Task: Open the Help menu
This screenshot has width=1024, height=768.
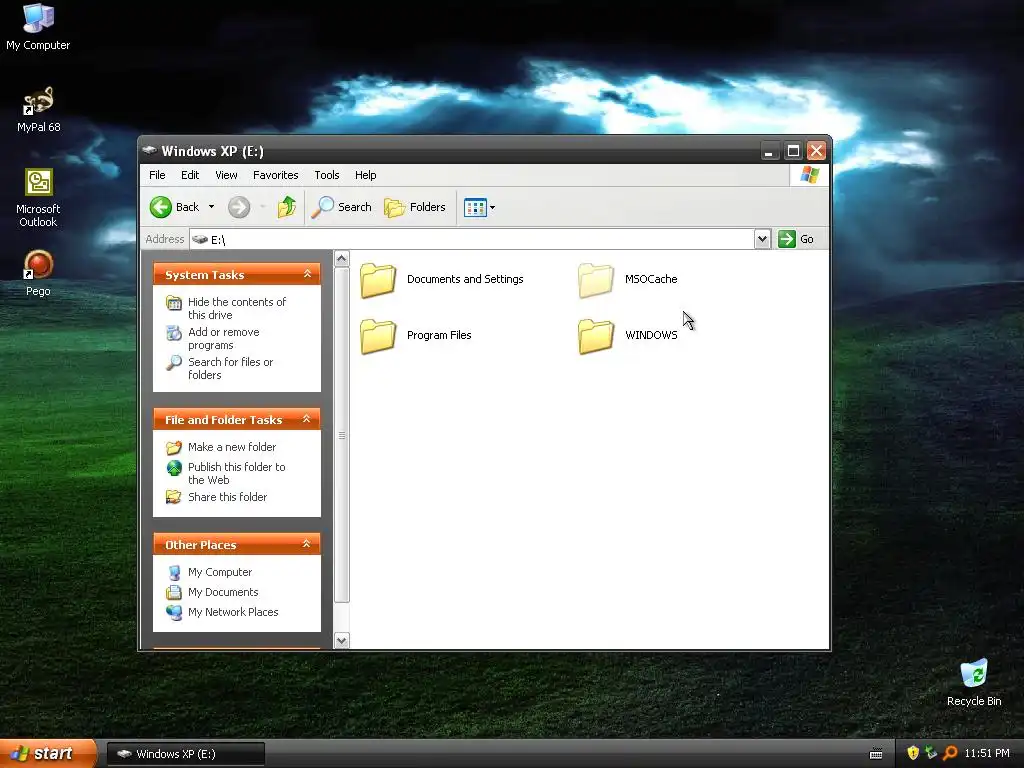Action: pyautogui.click(x=366, y=175)
